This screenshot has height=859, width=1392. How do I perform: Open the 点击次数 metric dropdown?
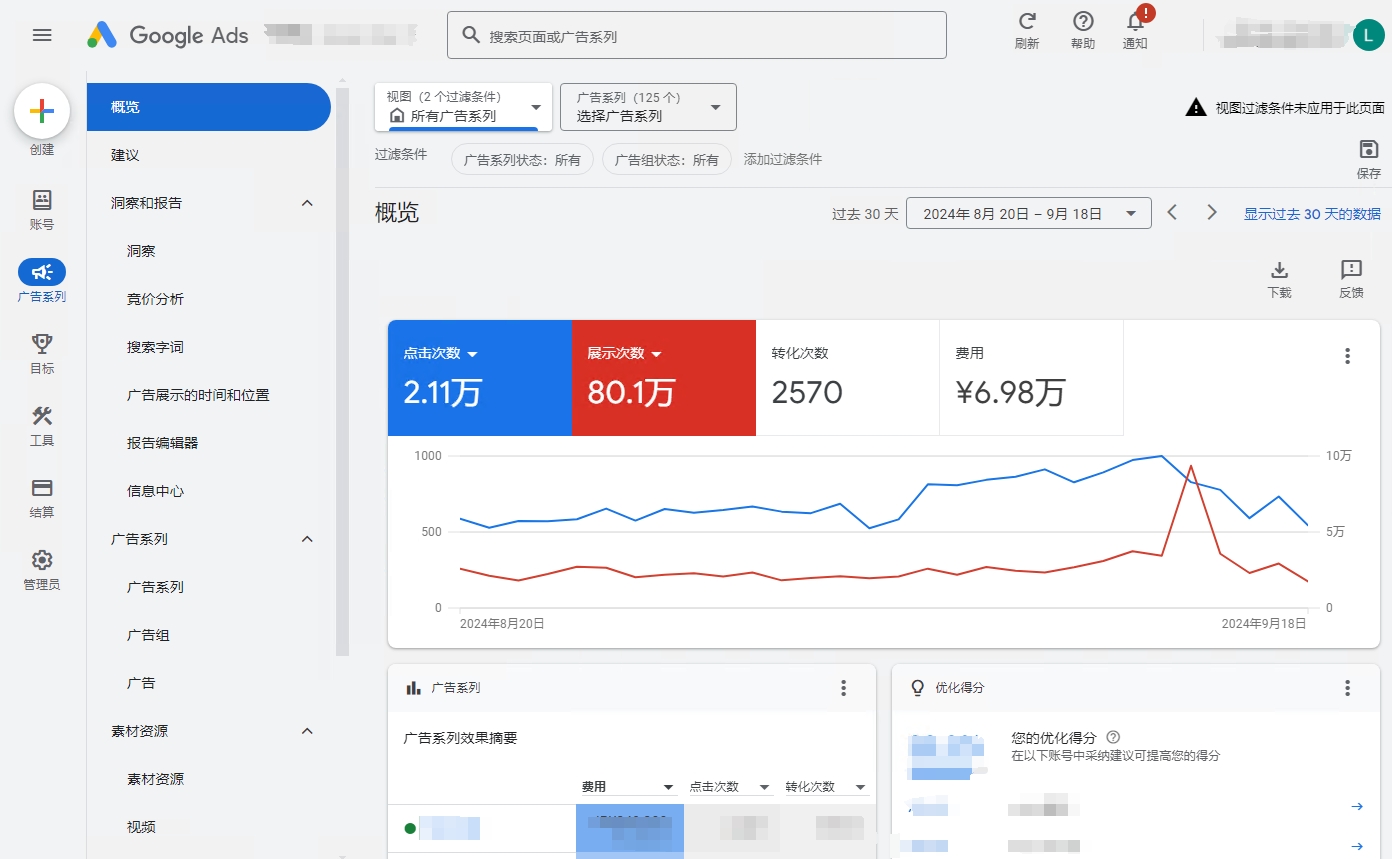[441, 353]
